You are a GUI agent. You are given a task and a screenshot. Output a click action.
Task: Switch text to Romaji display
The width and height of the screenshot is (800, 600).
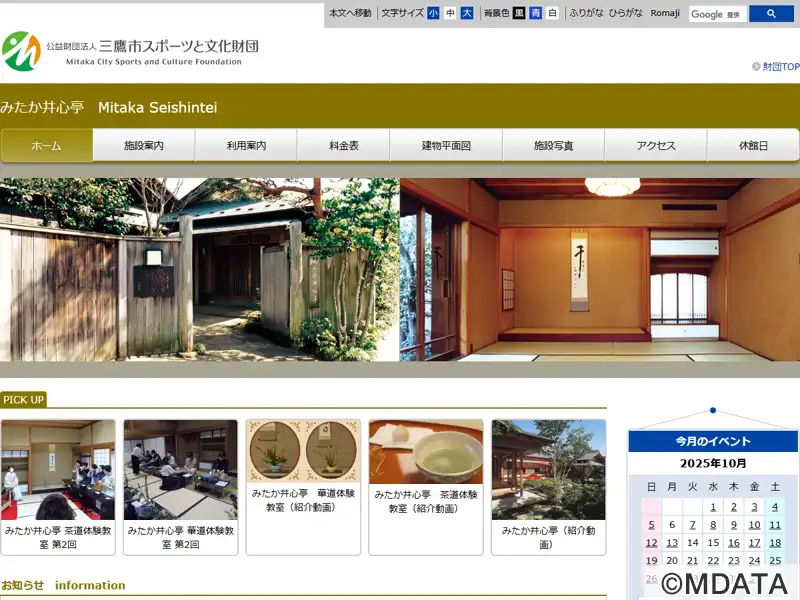(665, 13)
